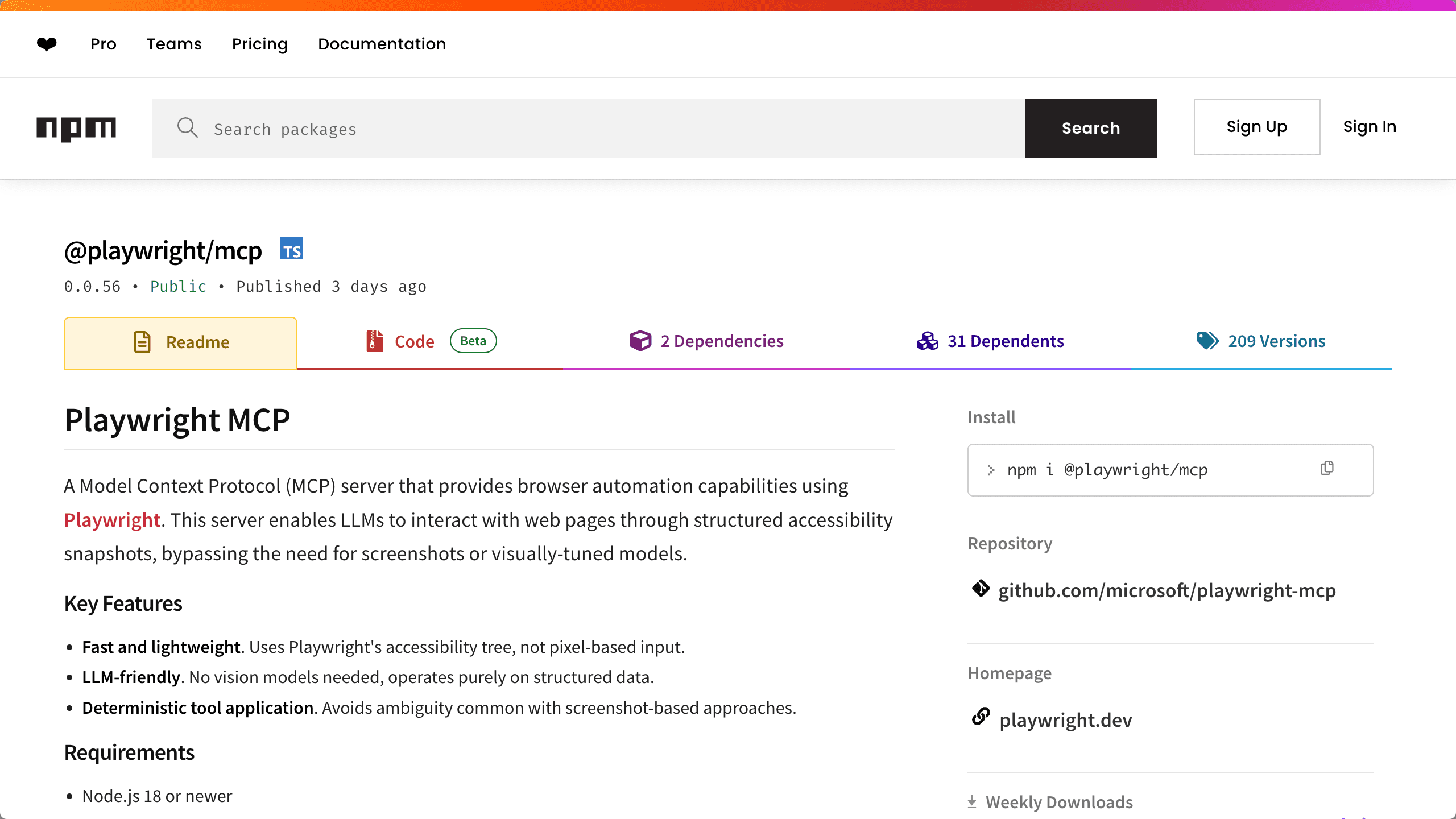
Task: Click the TS TypeScript badge next to package name
Action: tap(292, 249)
